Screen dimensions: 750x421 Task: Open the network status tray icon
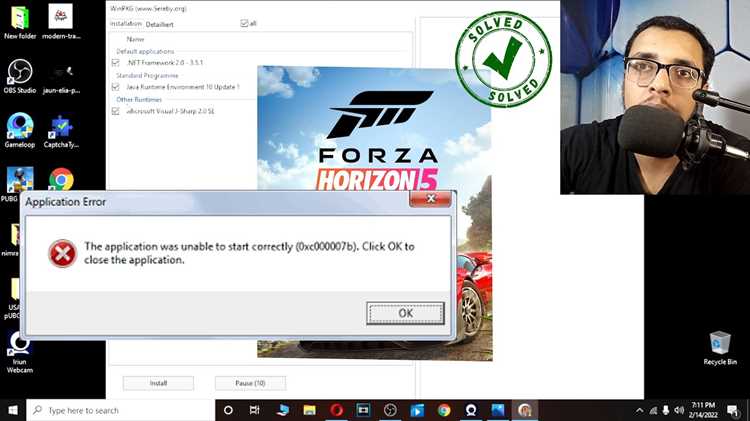[653, 410]
